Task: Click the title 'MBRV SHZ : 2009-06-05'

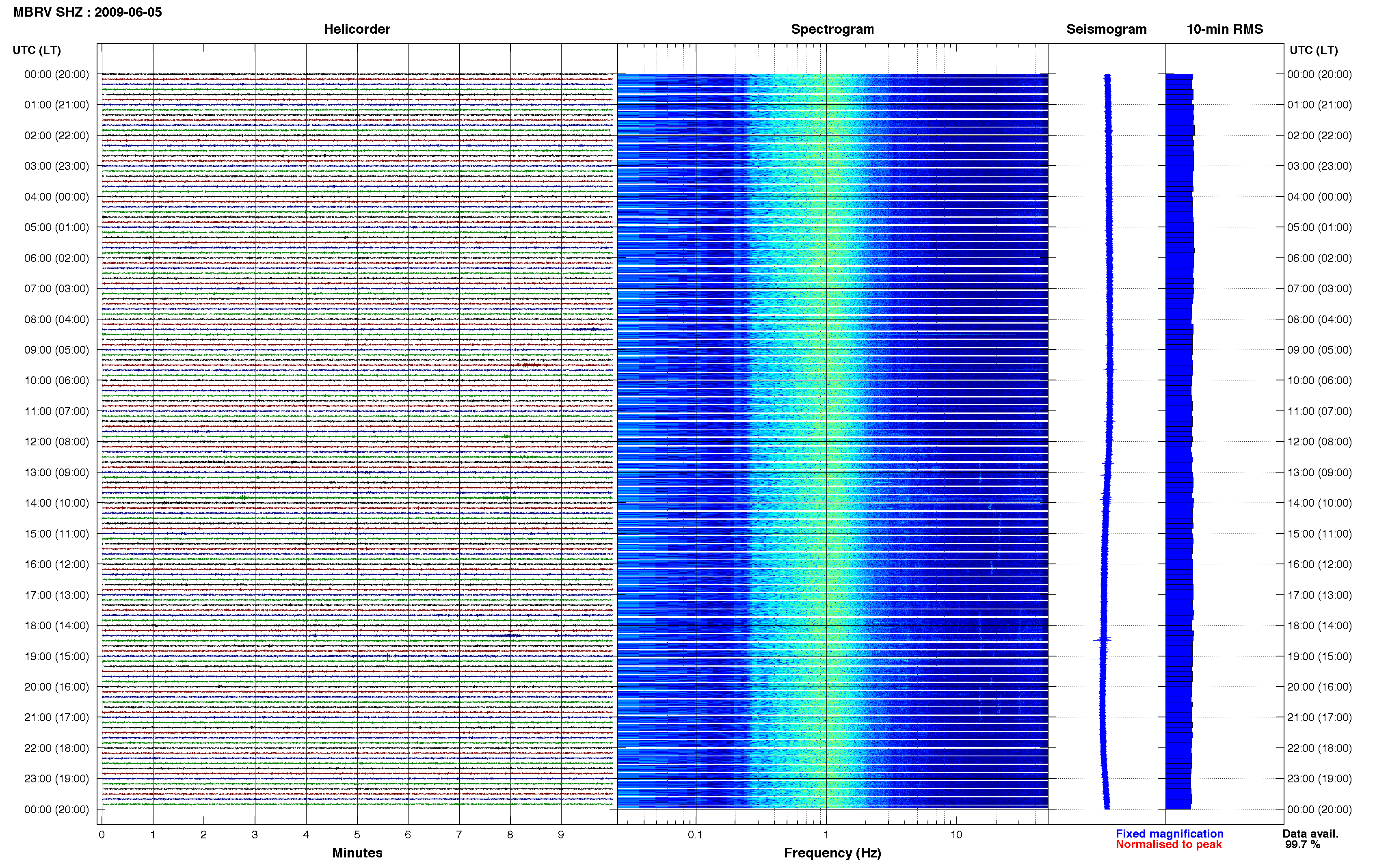Action: click(x=87, y=12)
